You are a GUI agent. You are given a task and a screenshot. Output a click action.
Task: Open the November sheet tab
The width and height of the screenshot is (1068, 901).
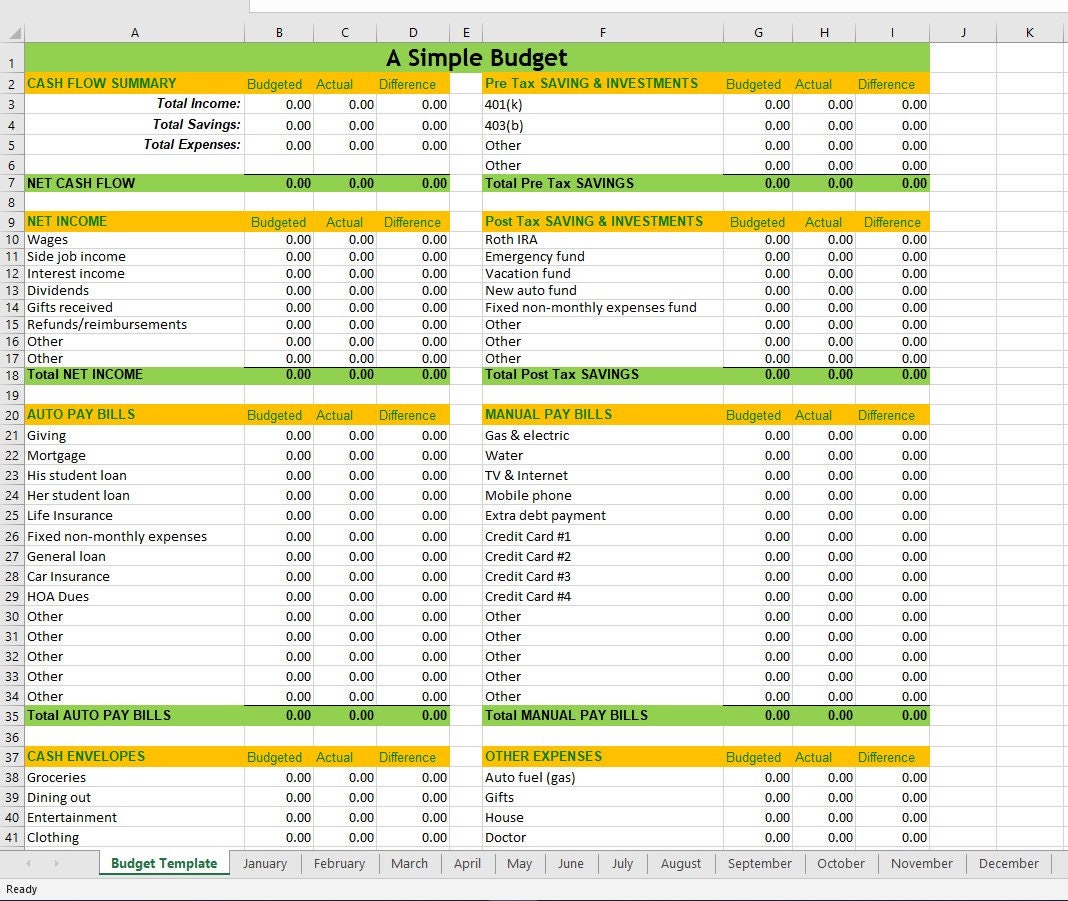click(922, 864)
